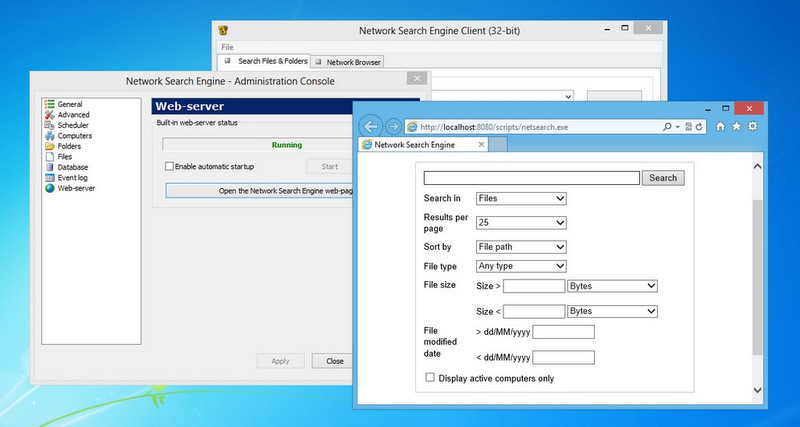Screen dimensions: 800x427
Task: Open Favorites star icon in browser
Action: (736, 126)
